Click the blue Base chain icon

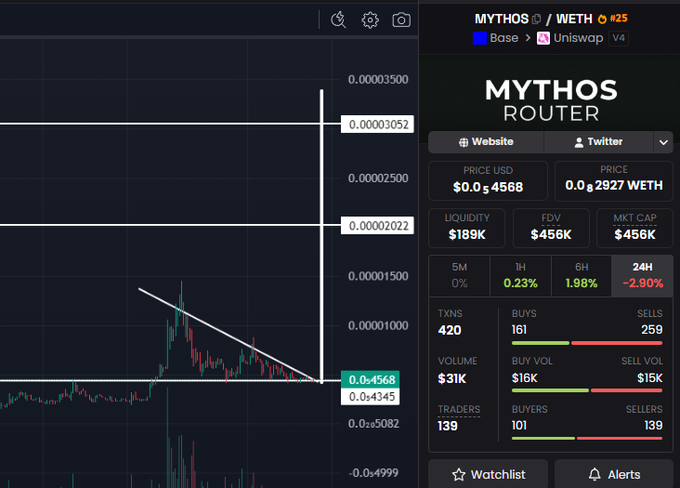tap(480, 38)
